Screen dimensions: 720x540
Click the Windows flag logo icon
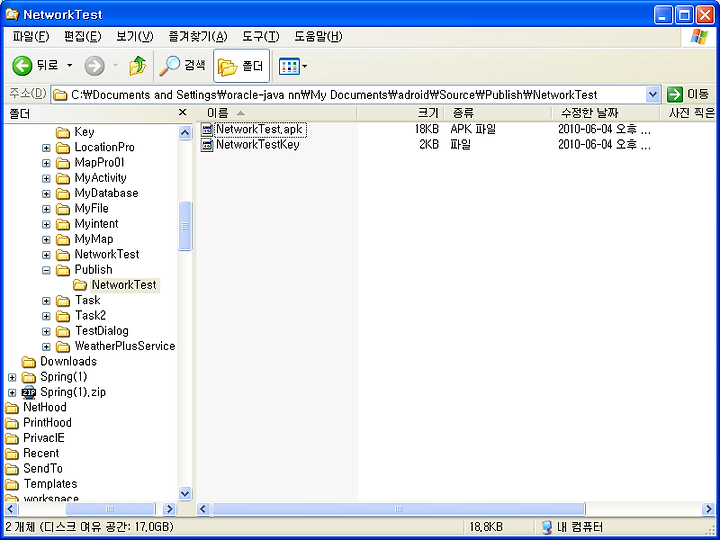point(698,37)
